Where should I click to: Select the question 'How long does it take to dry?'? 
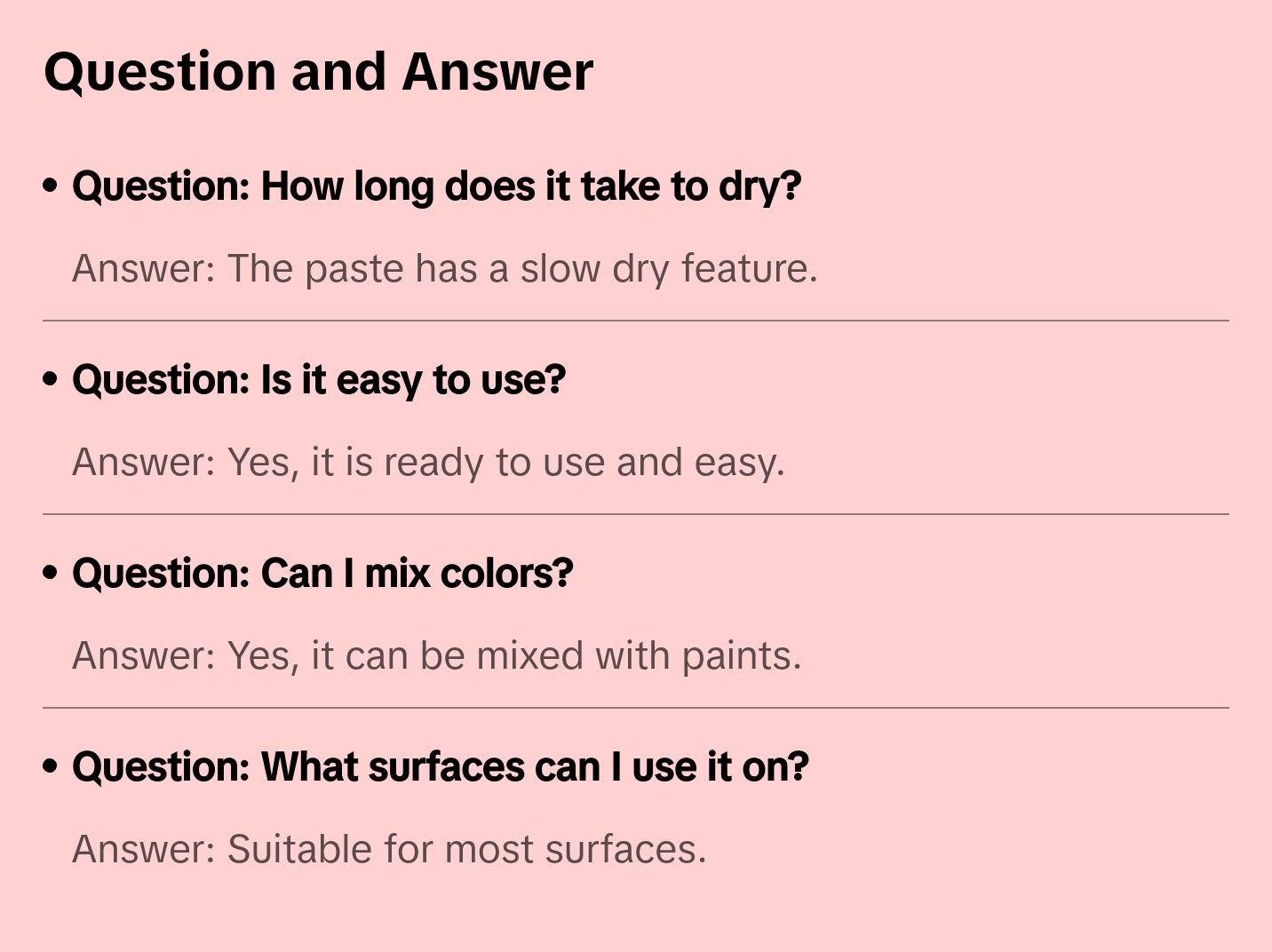(x=436, y=186)
